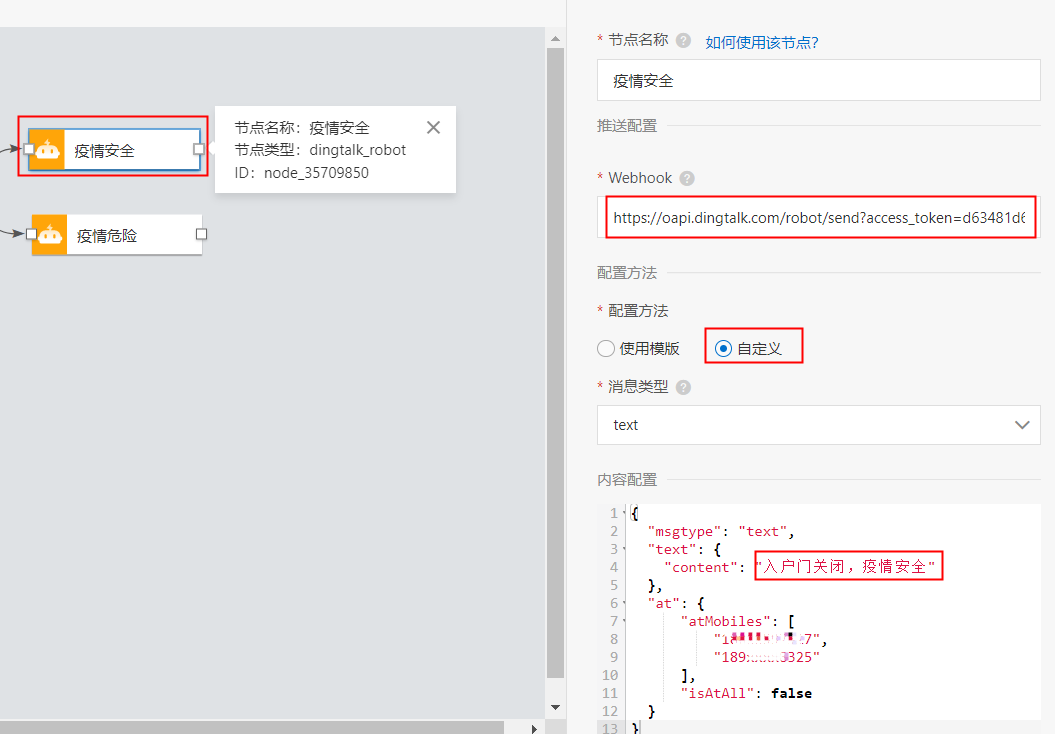
Task: Click "atMobiles" key in code editor
Action: [x=725, y=621]
